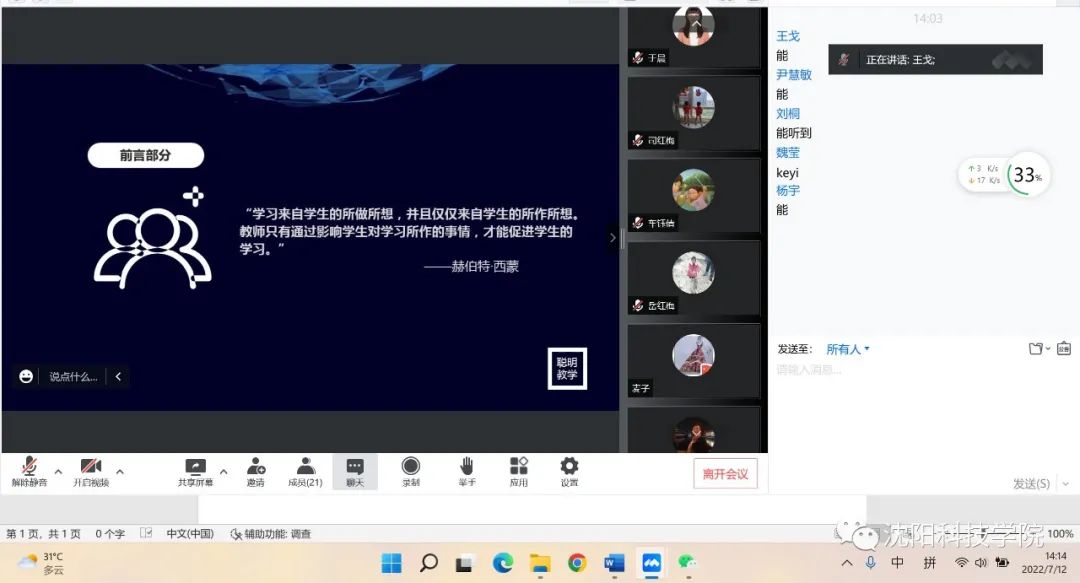The width and height of the screenshot is (1080, 583).
Task: Open meeting 设置 gear icon
Action: [569, 470]
